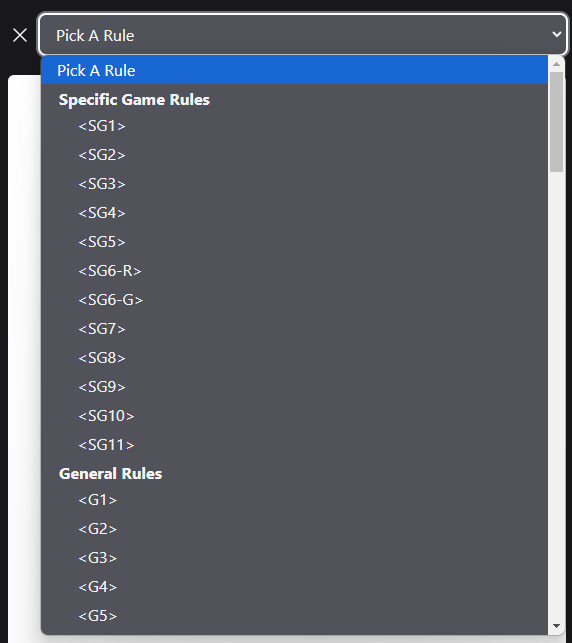Click the scrollbar up arrow
Screen dimensions: 572x643
point(556,64)
